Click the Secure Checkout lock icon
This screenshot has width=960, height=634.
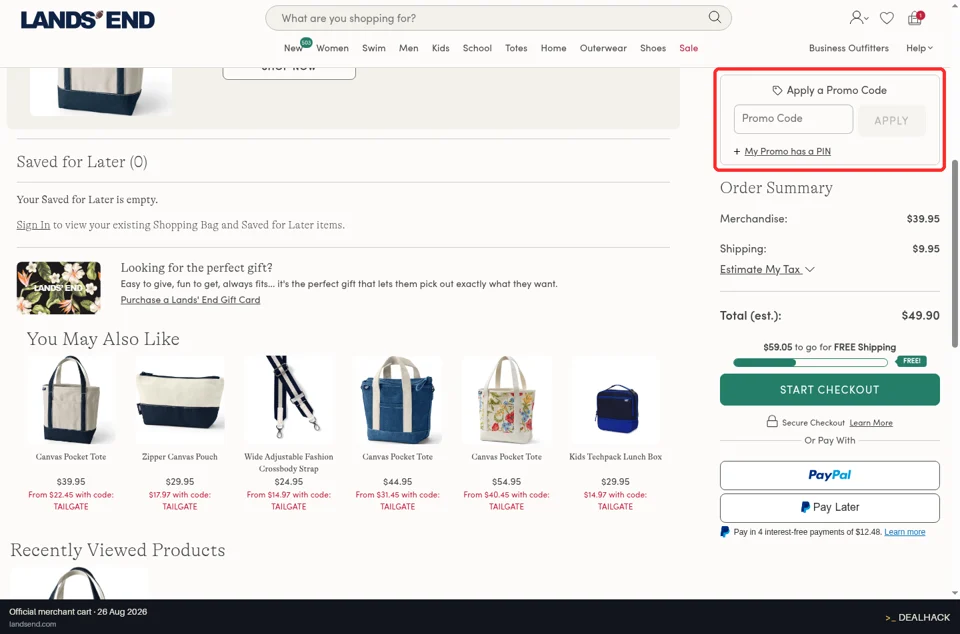pos(772,422)
